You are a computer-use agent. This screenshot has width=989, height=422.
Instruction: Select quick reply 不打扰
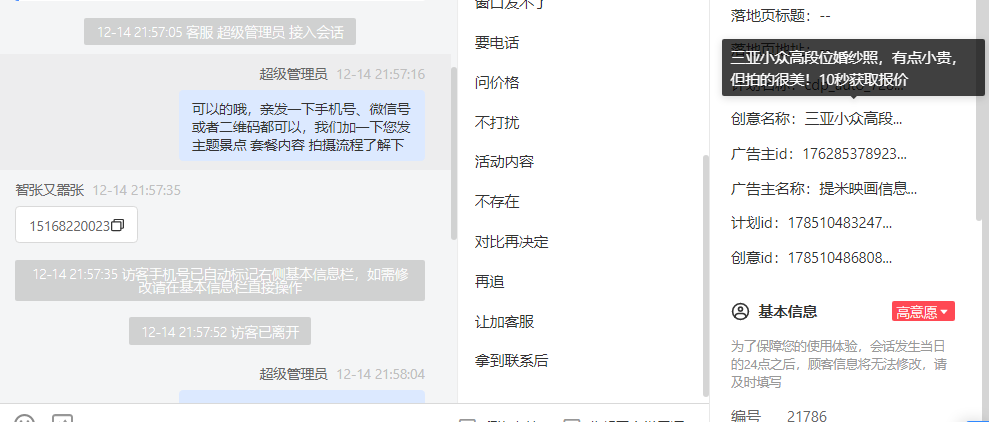(x=496, y=122)
